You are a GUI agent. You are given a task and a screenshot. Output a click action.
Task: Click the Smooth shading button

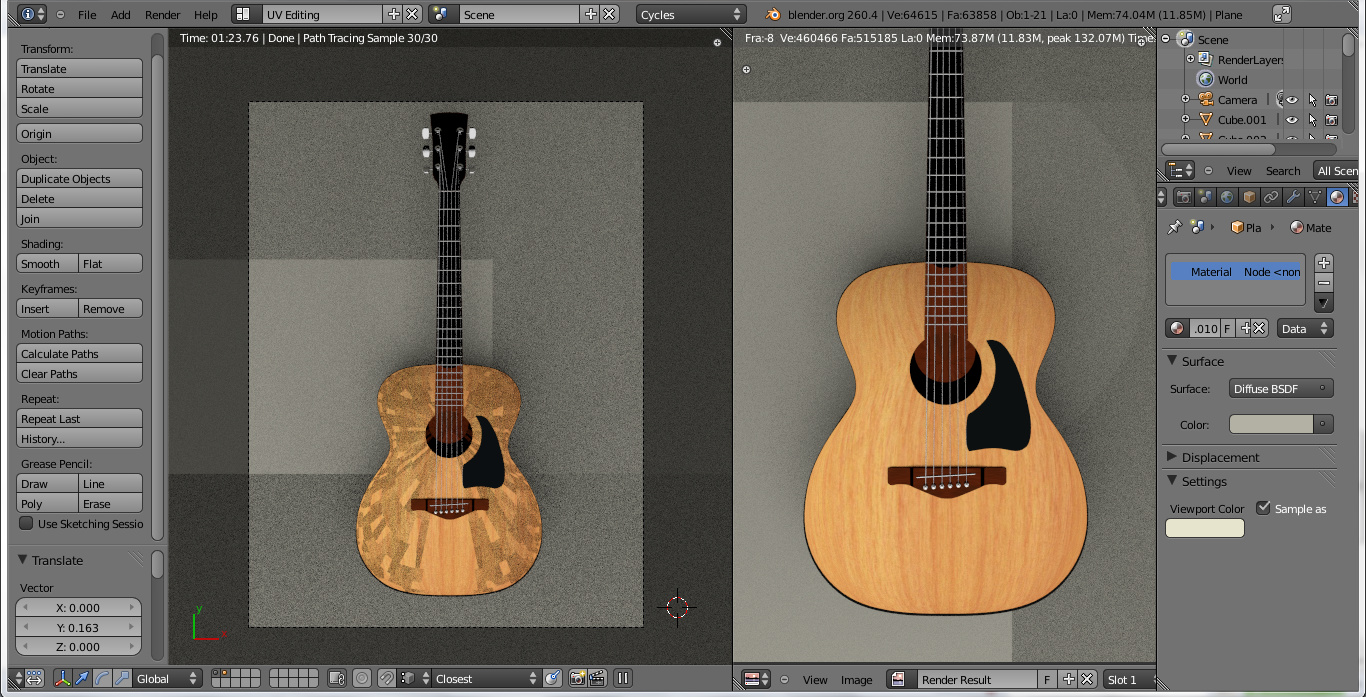point(47,263)
